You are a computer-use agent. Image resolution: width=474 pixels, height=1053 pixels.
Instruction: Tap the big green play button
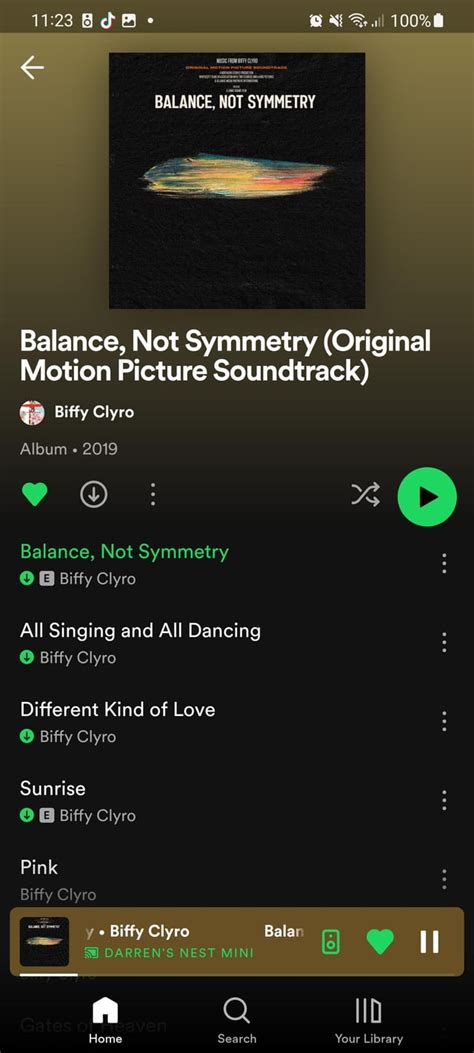[x=427, y=497]
